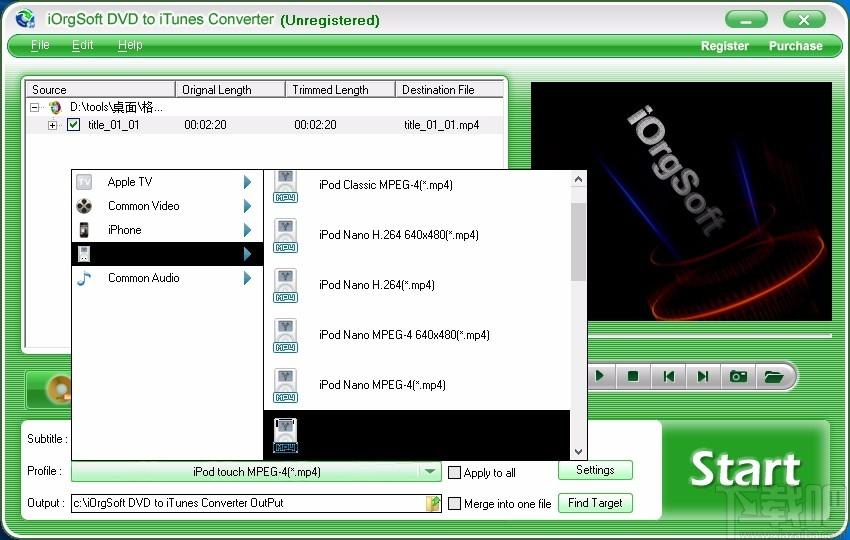The image size is (850, 540).
Task: Open the Profile dropdown arrow
Action: point(430,471)
